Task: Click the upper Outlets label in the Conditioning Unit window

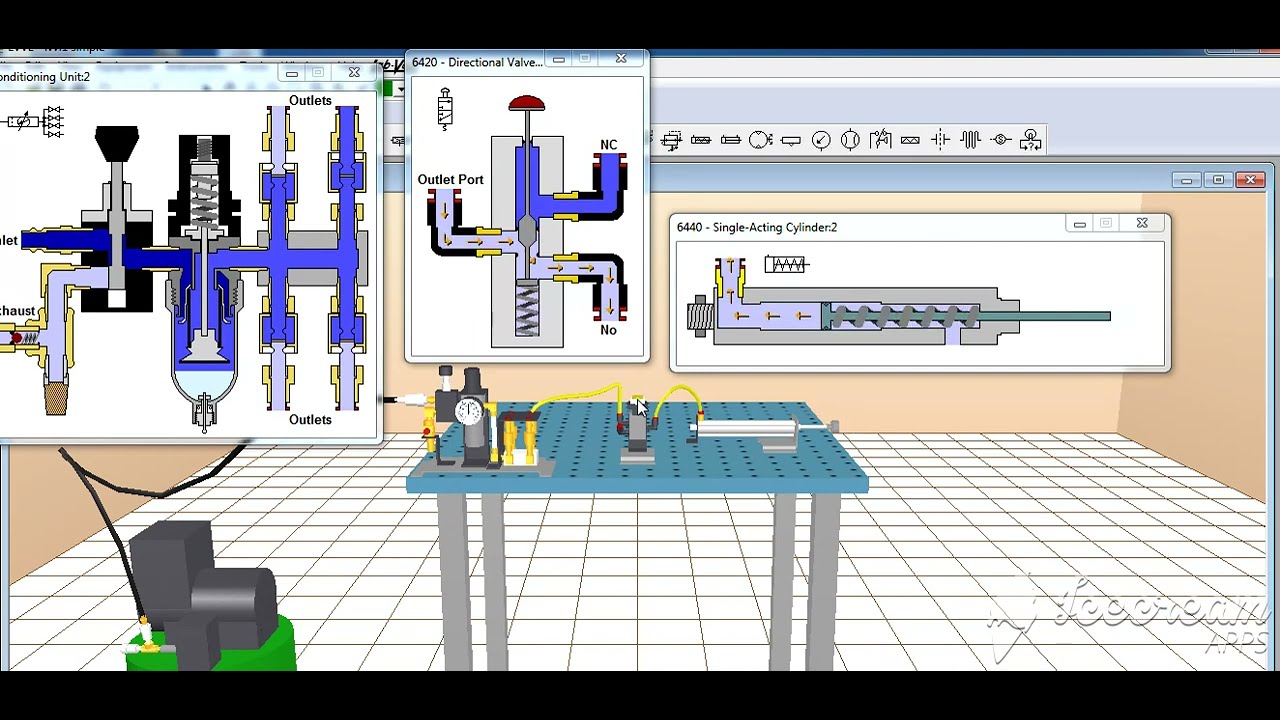Action: click(x=310, y=100)
